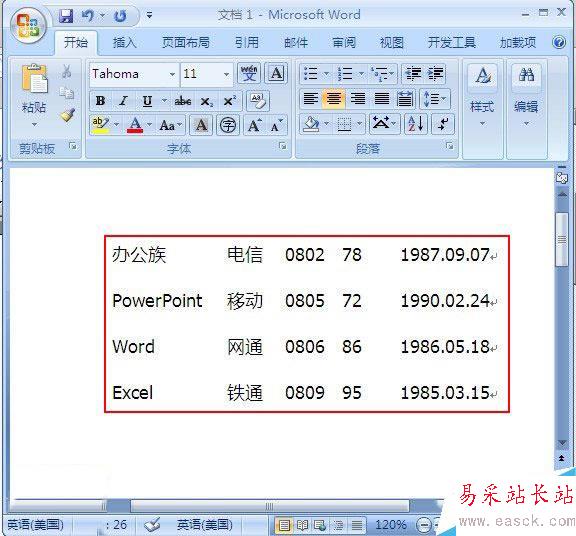Save the document from quick access toolbar
Viewport: 576px width, 536px height.
coord(66,16)
